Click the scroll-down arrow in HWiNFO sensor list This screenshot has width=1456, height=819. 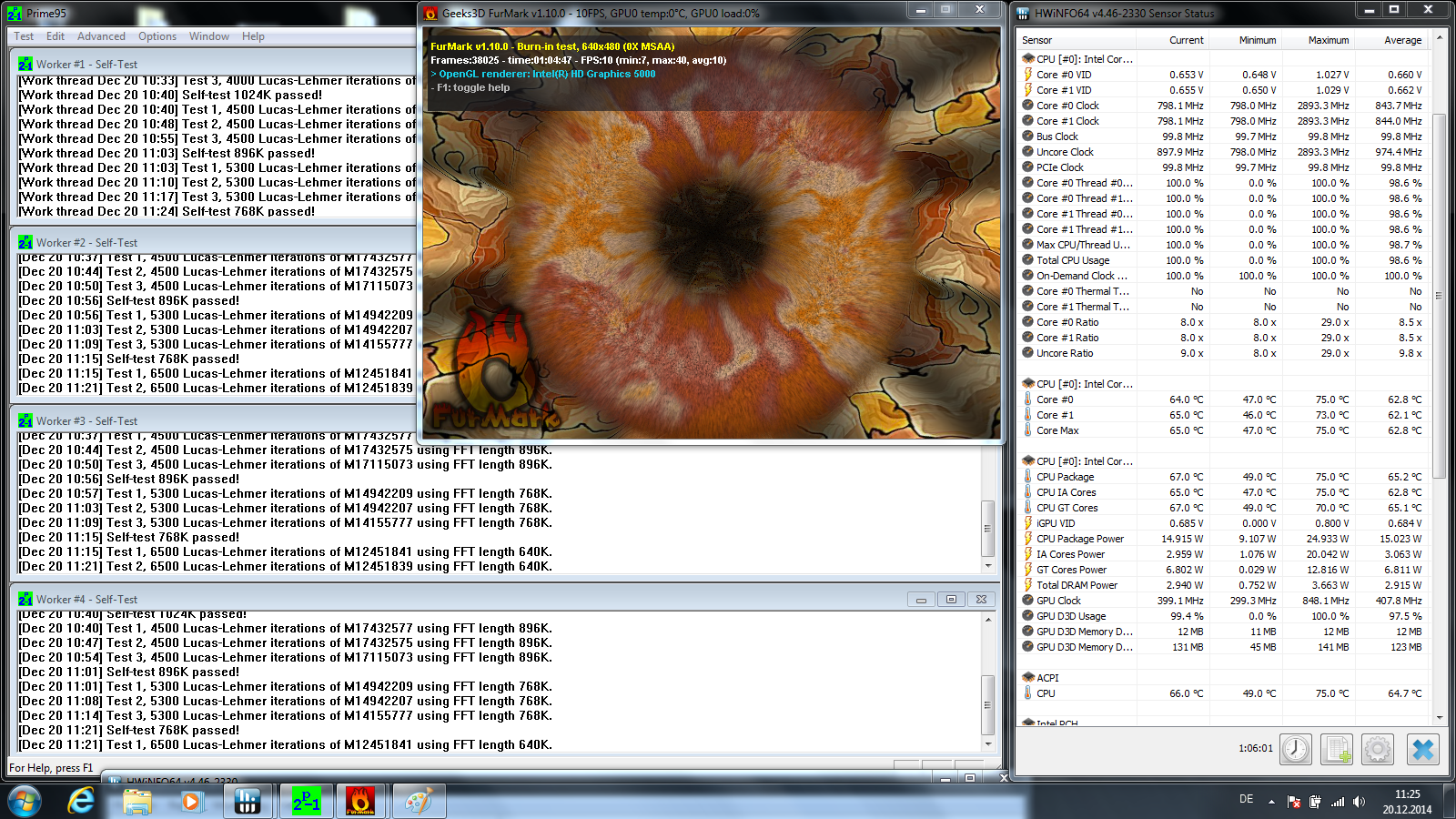(x=1439, y=717)
